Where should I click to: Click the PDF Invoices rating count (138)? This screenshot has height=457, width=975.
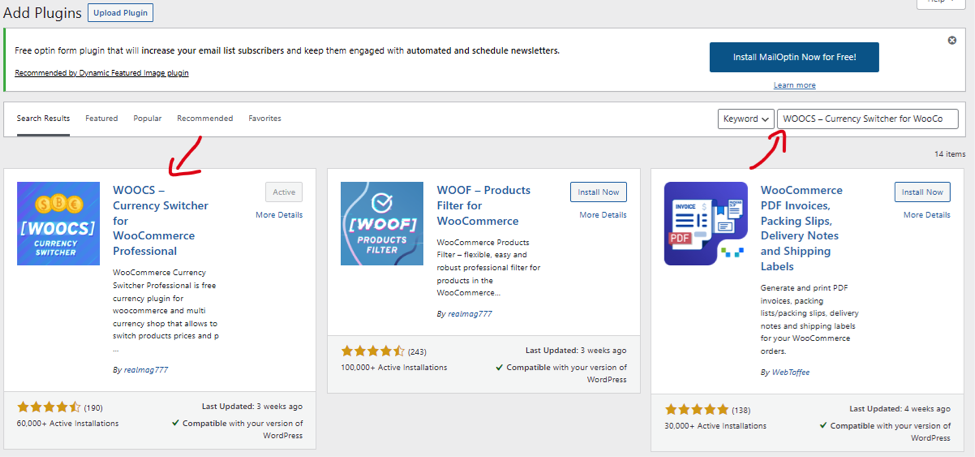tap(741, 410)
